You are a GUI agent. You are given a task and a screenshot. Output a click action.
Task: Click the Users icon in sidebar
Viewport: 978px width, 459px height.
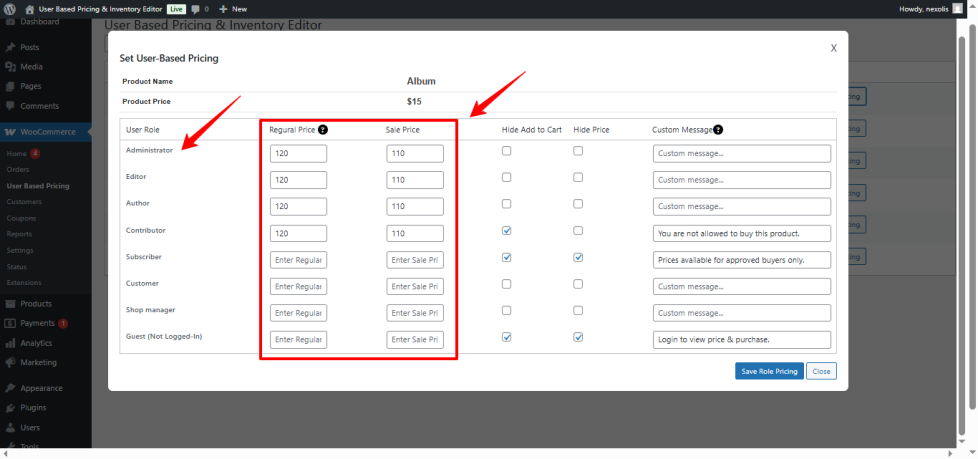(10, 428)
